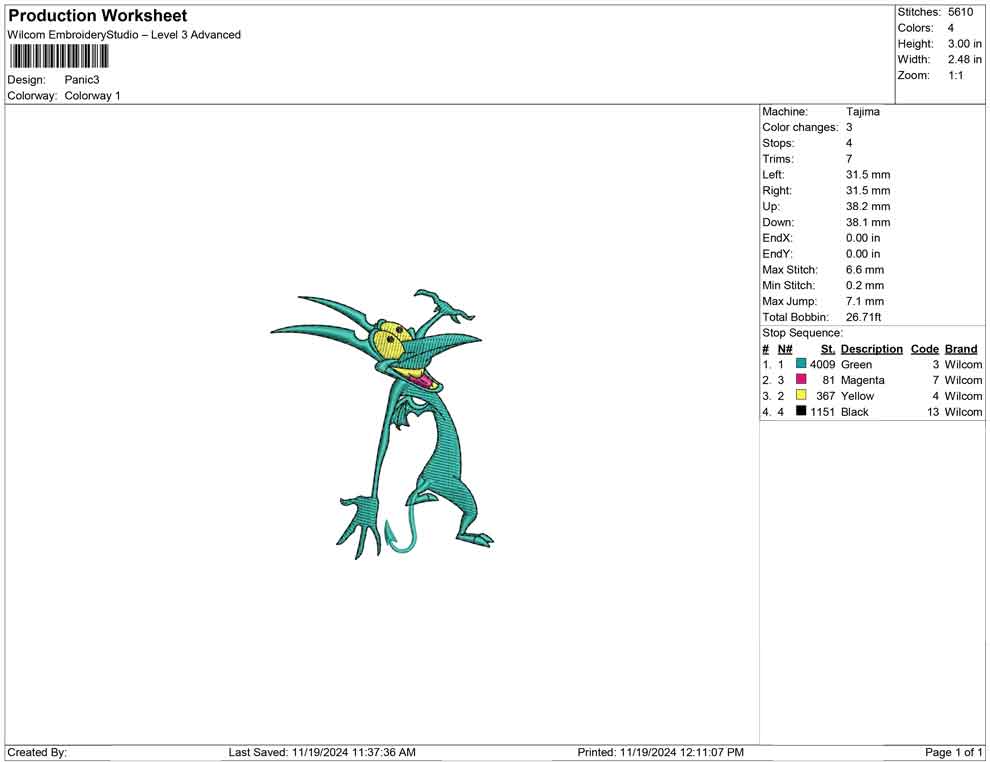Select the Total Bobbin 26.71ft value
Image resolution: width=990 pixels, height=762 pixels.
[x=863, y=317]
